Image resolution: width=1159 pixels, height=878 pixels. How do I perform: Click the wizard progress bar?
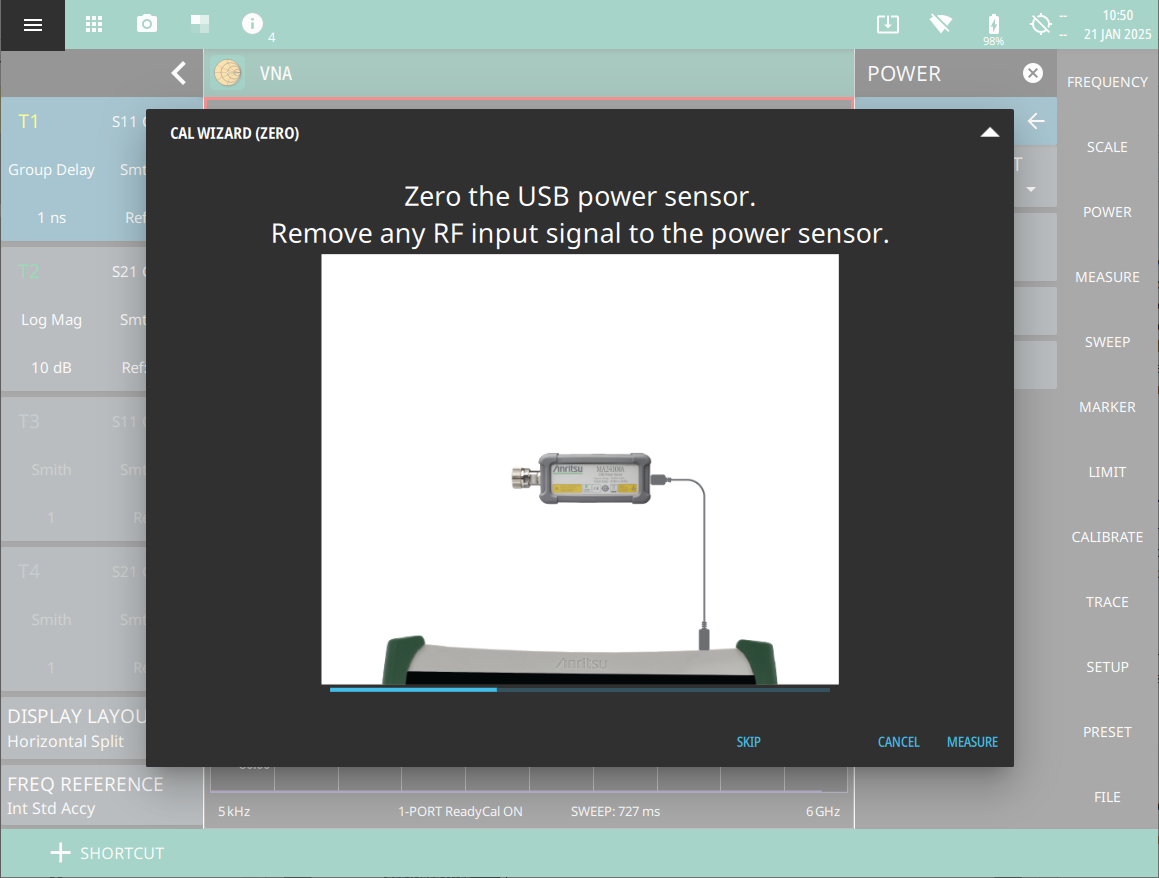click(x=579, y=689)
